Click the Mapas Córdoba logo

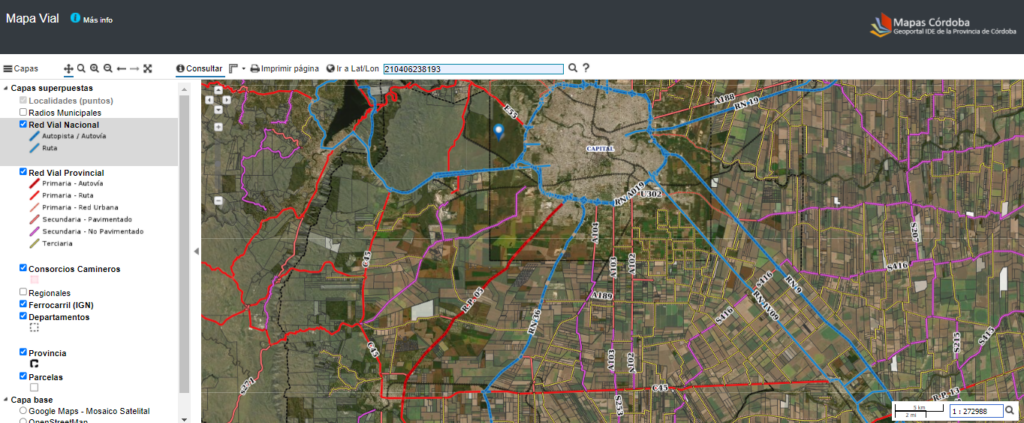pos(942,25)
